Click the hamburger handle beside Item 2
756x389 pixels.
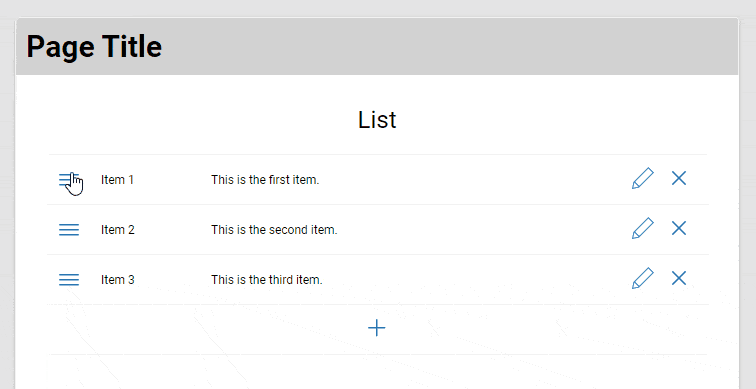pos(69,230)
